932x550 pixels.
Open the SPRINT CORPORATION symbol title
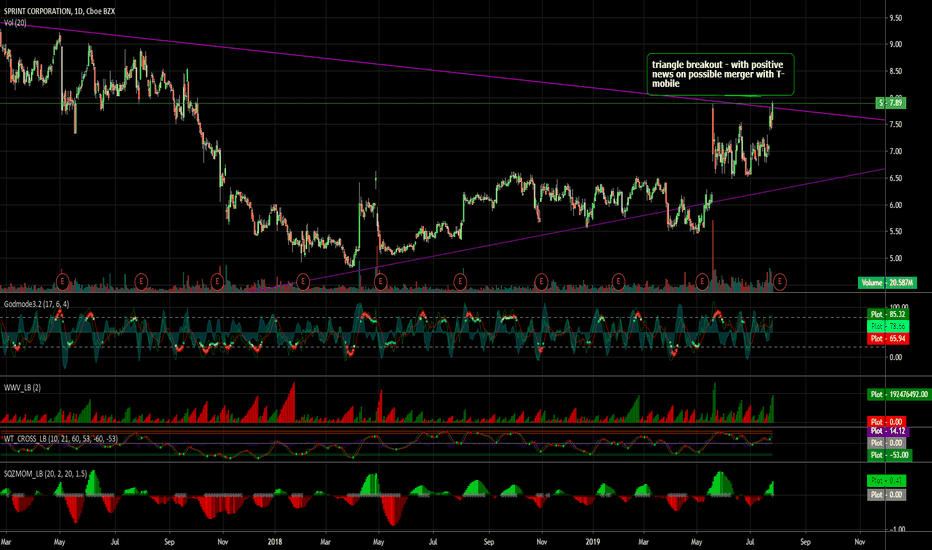(x=59, y=11)
